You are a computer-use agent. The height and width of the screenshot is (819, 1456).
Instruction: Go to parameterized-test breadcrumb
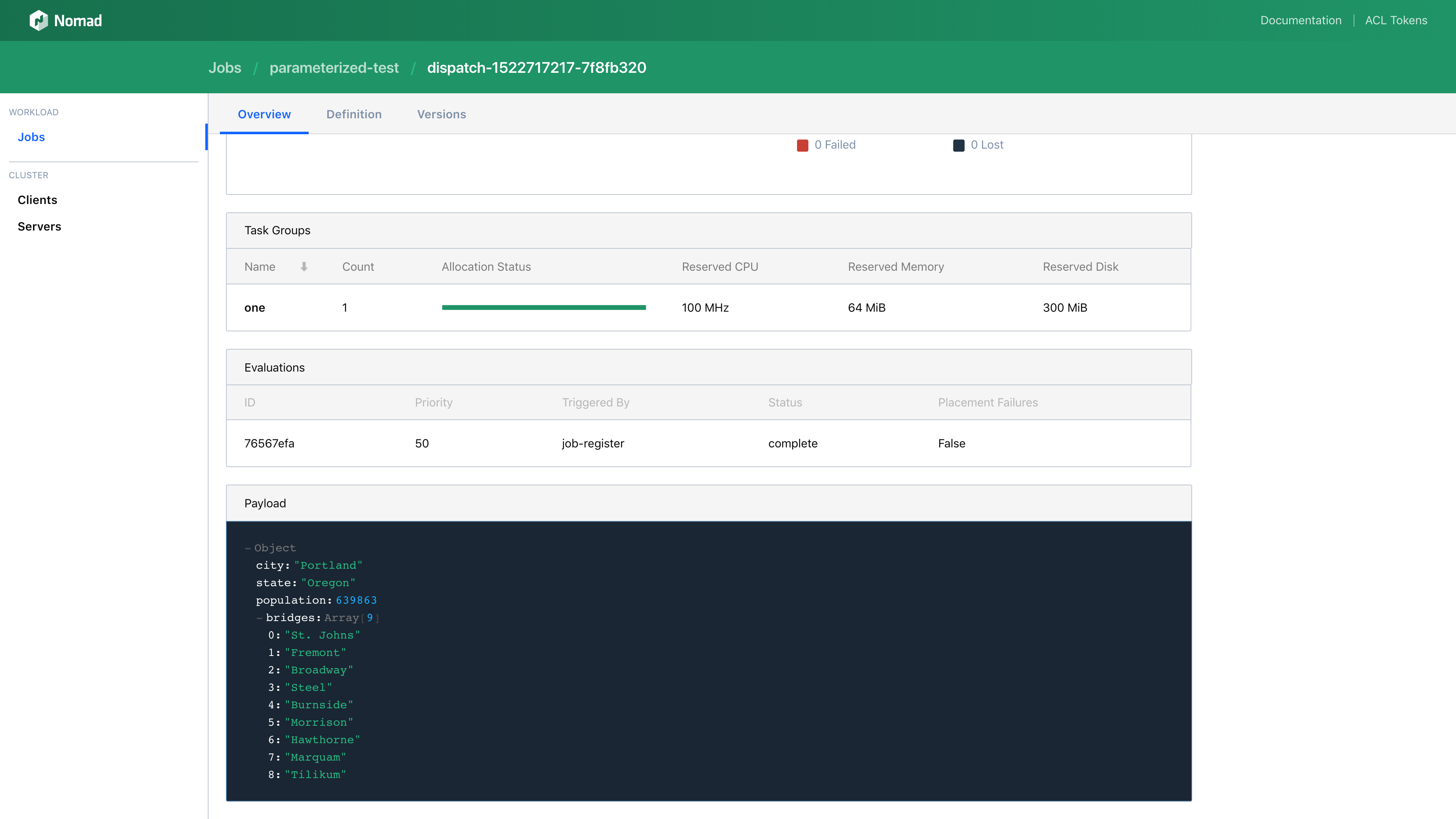[x=334, y=68]
